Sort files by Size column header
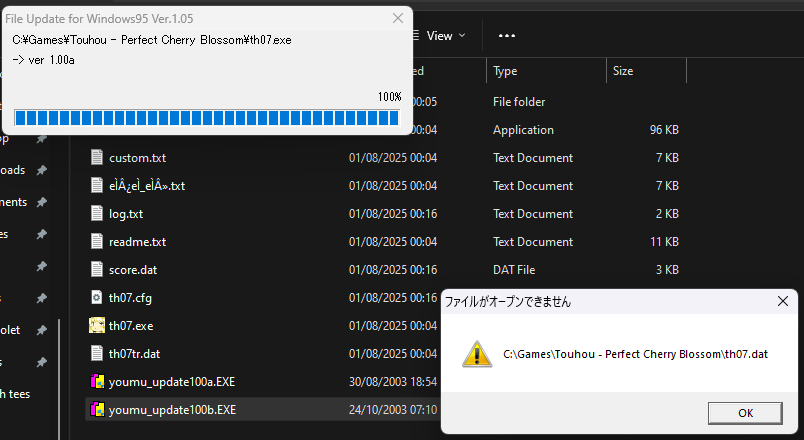The width and height of the screenshot is (804, 440). pyautogui.click(x=623, y=71)
